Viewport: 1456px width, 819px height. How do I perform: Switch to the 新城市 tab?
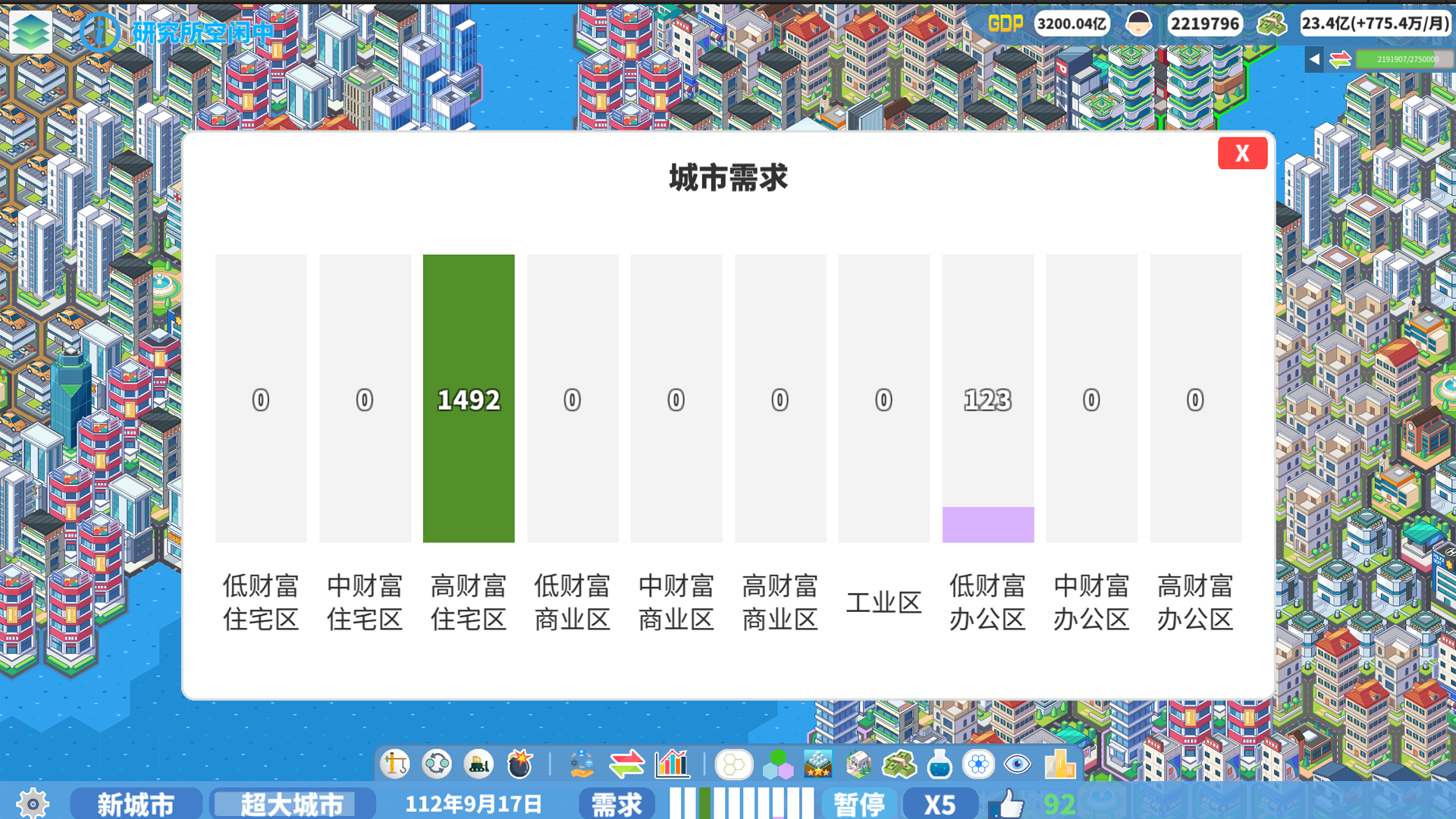tap(135, 805)
